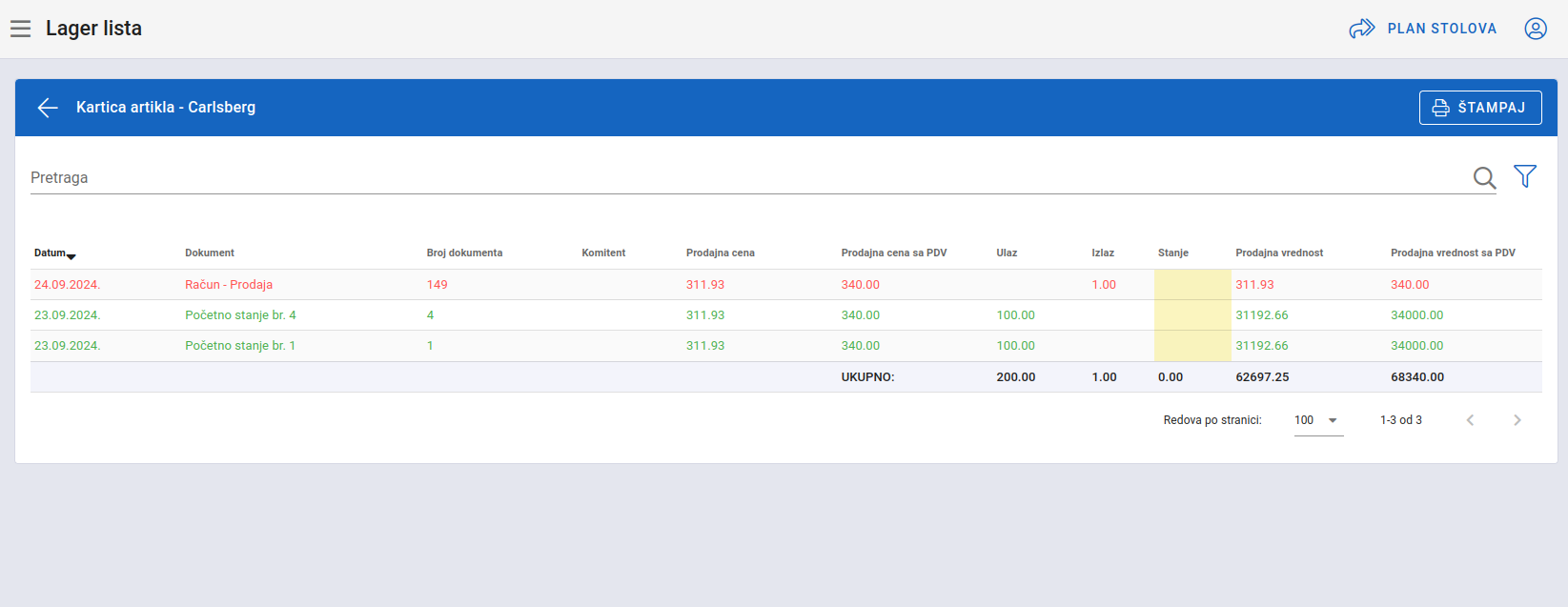Click the Kartica artikla - Carlsberg title
The width and height of the screenshot is (1568, 607).
coord(166,108)
